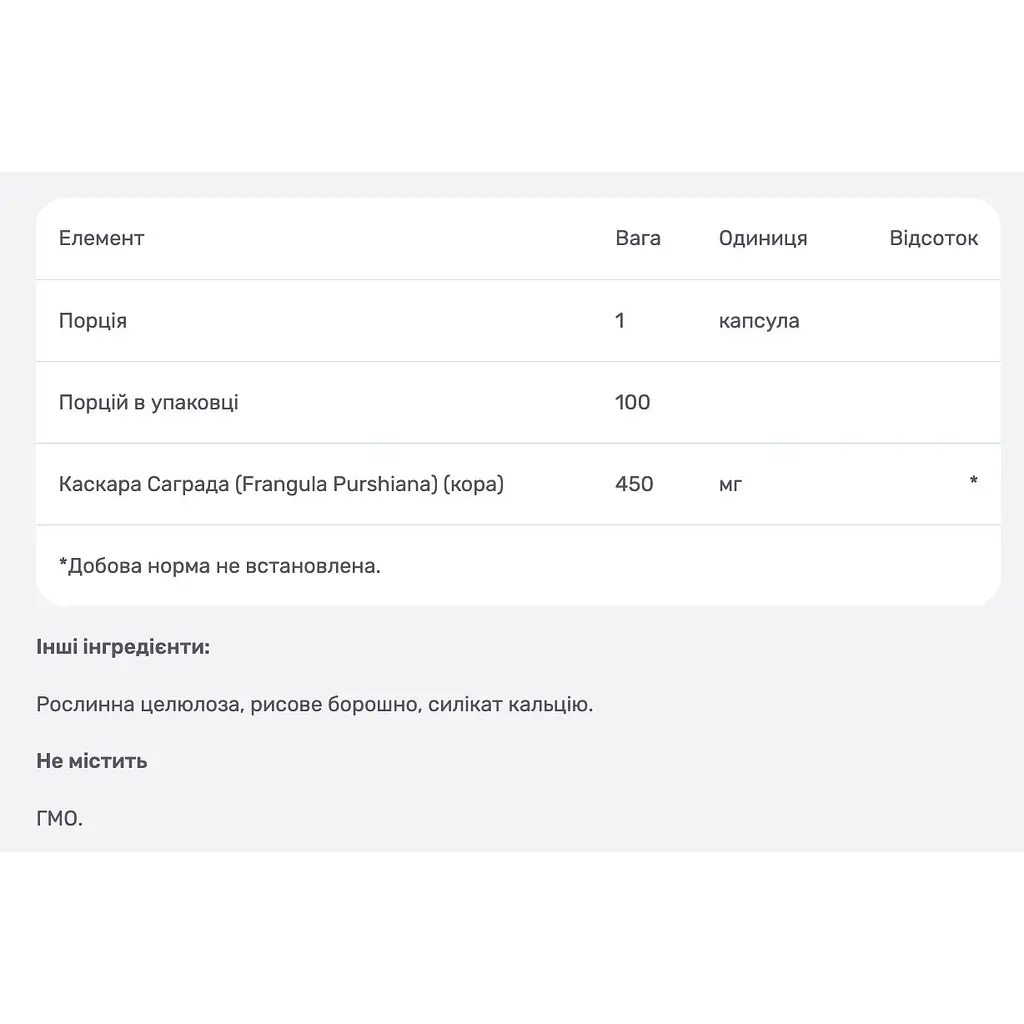Viewport: 1024px width, 1024px height.
Task: Click the ГМО text
Action: [x=59, y=818]
